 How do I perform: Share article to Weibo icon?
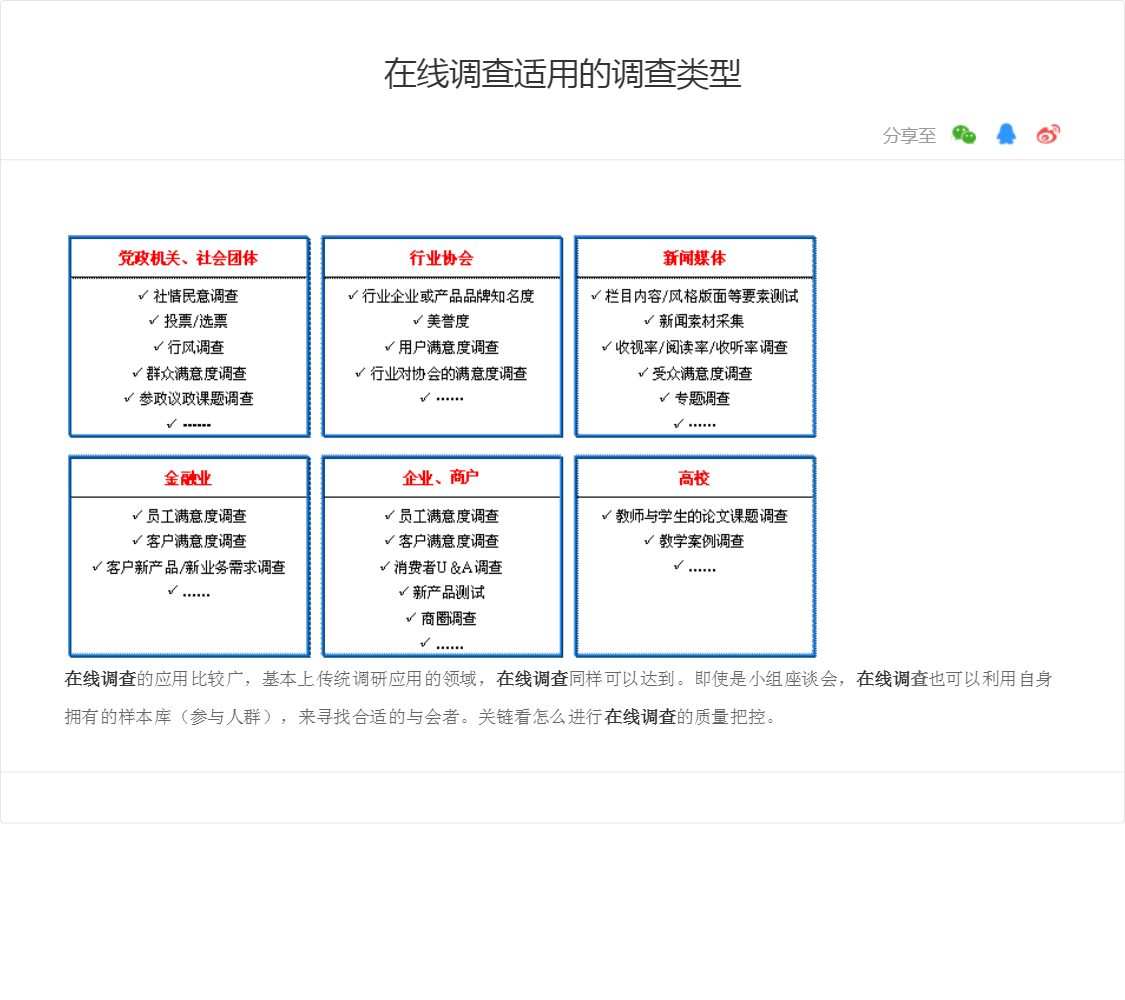(x=1048, y=134)
